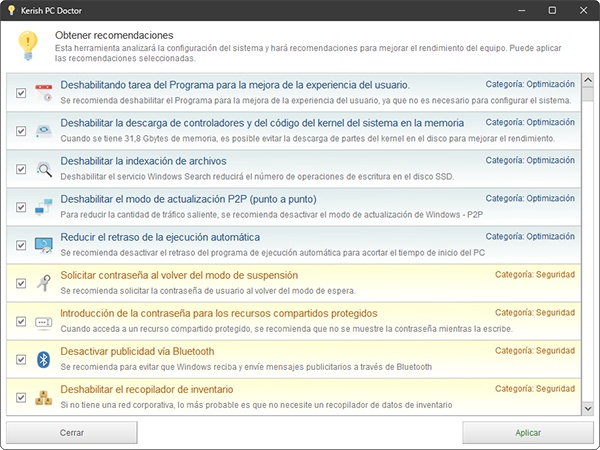Select title Introducción de la contraseña para recursos compartidos
600x450 pixels.
pos(219,313)
